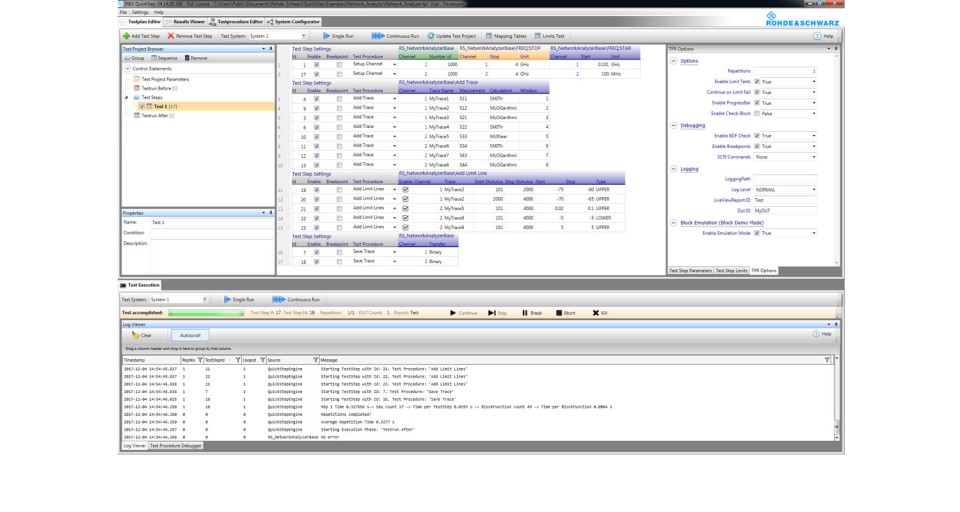
Task: Click the top toolbar Single Run play icon
Action: [x=326, y=36]
